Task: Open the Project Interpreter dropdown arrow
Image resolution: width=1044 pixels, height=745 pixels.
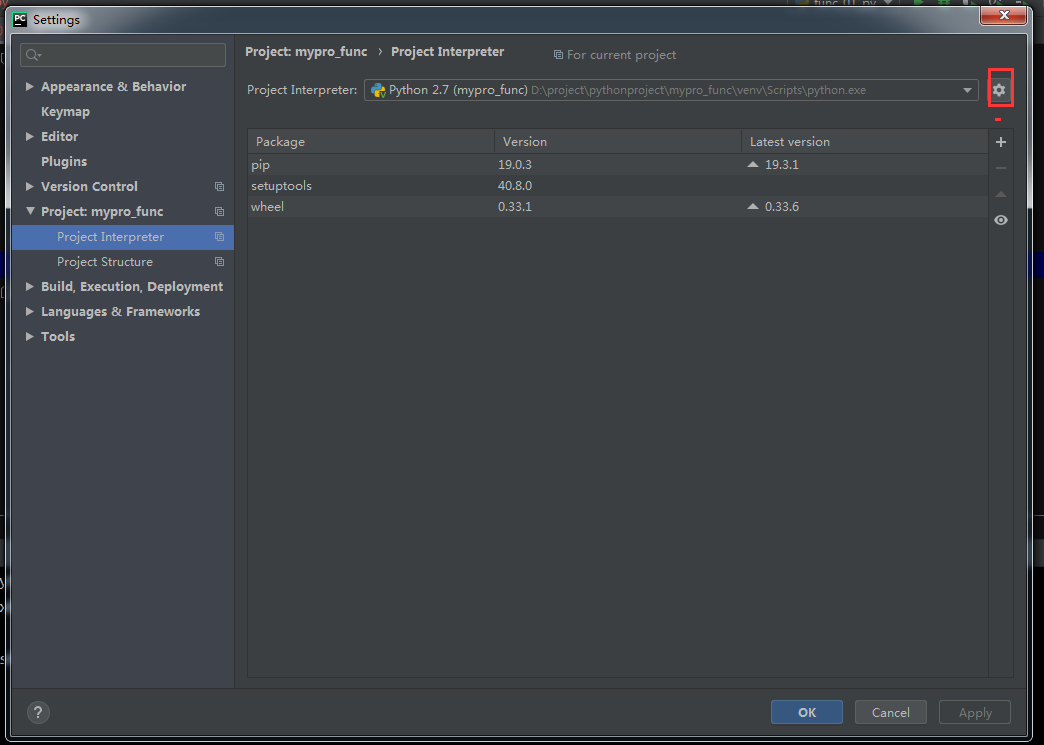Action: click(967, 90)
